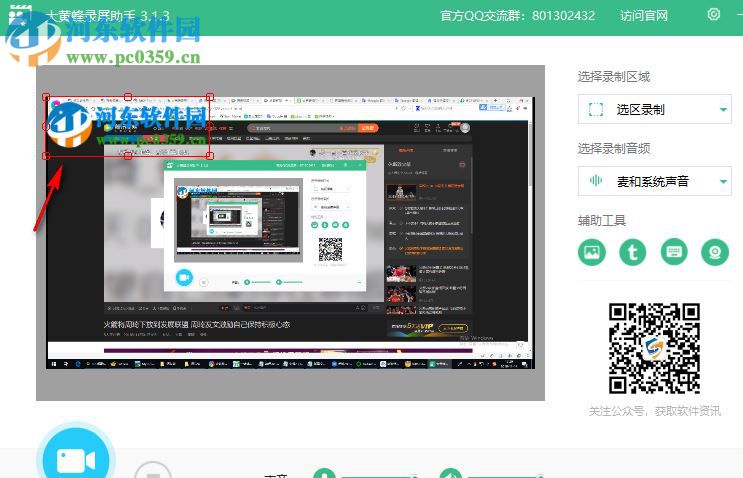The image size is (743, 478).
Task: Click the screen preview thumbnail area
Action: pos(290,233)
